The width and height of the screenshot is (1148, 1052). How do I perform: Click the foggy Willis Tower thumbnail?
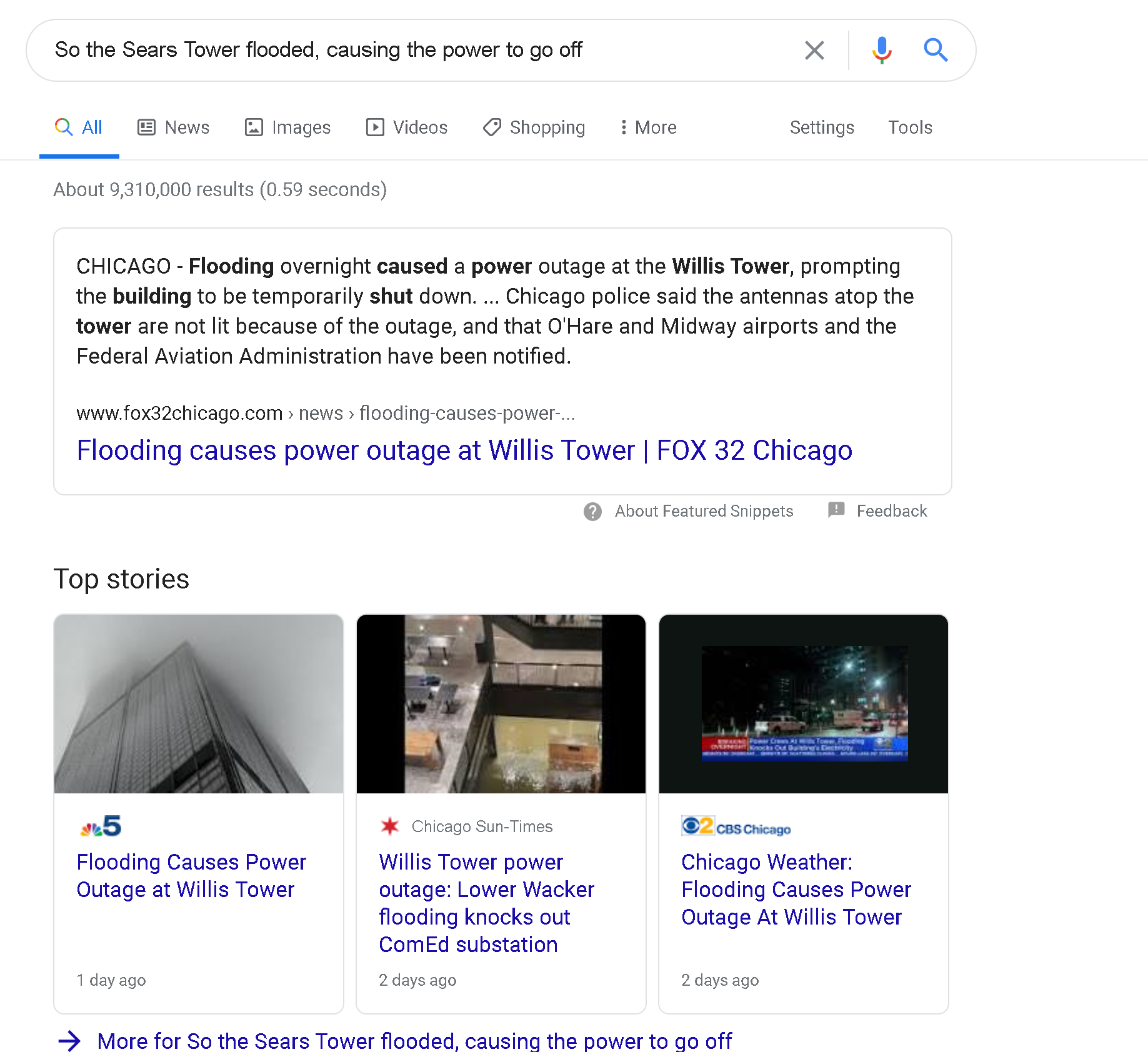(x=199, y=704)
